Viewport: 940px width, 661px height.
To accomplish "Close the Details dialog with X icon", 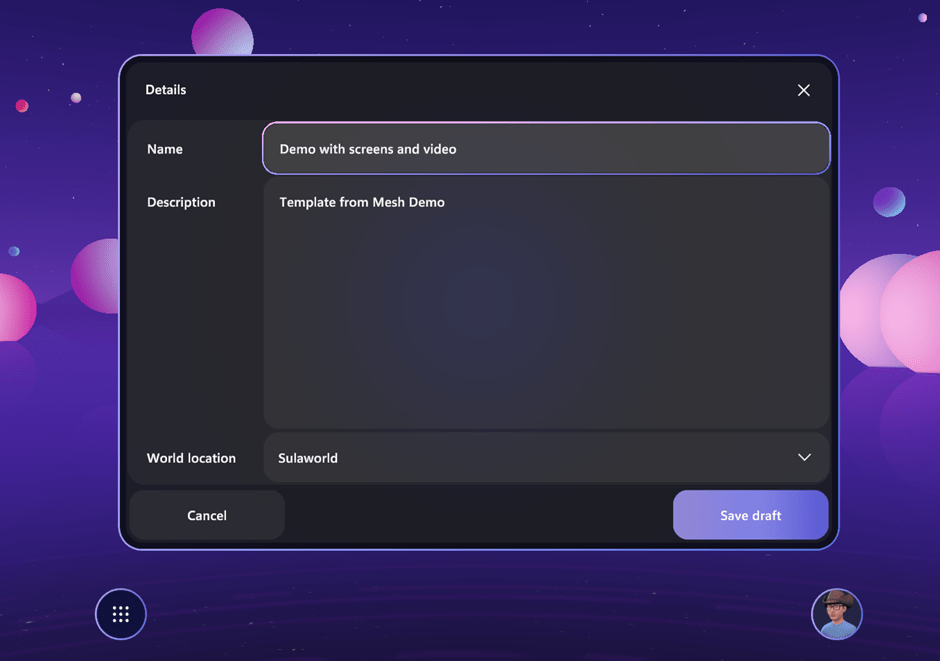I will tap(803, 90).
